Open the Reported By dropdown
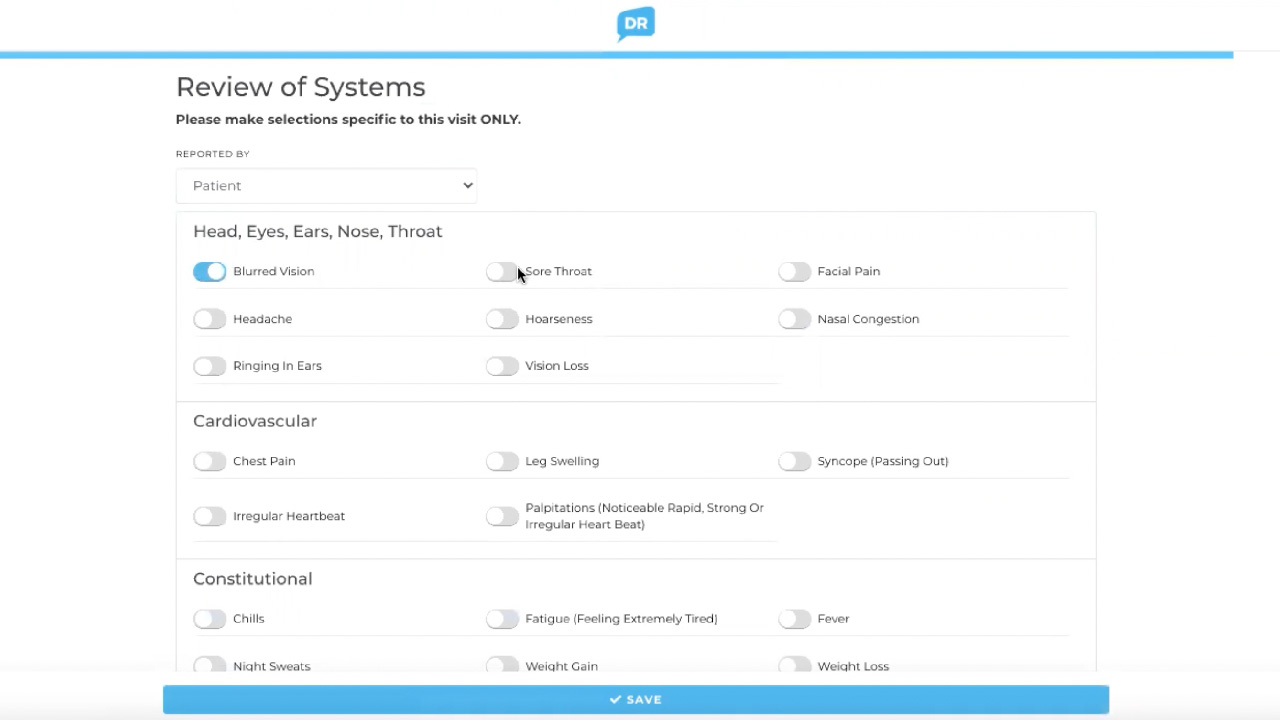This screenshot has width=1280, height=720. pyautogui.click(x=326, y=186)
